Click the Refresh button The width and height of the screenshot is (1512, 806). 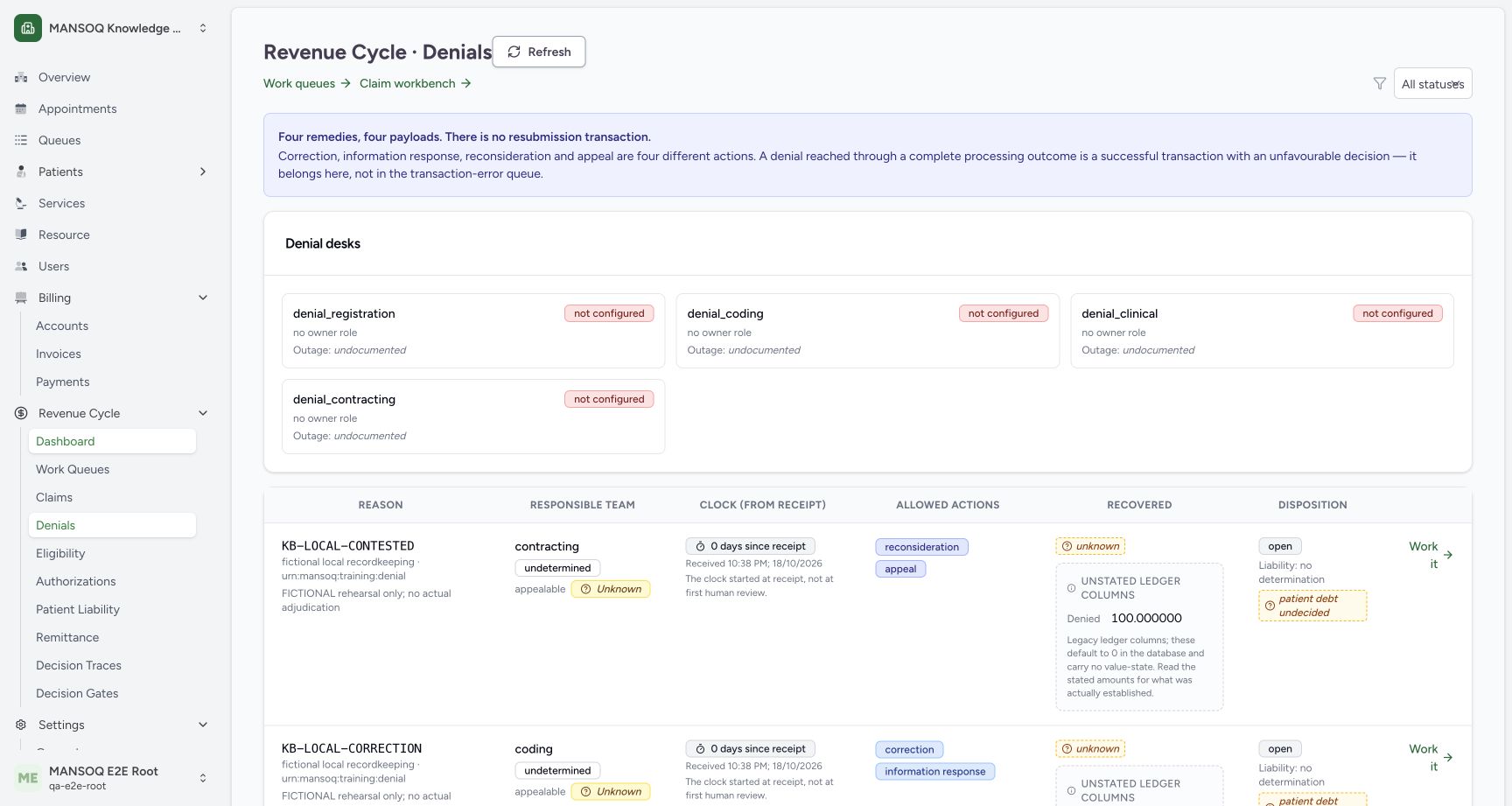coord(539,52)
